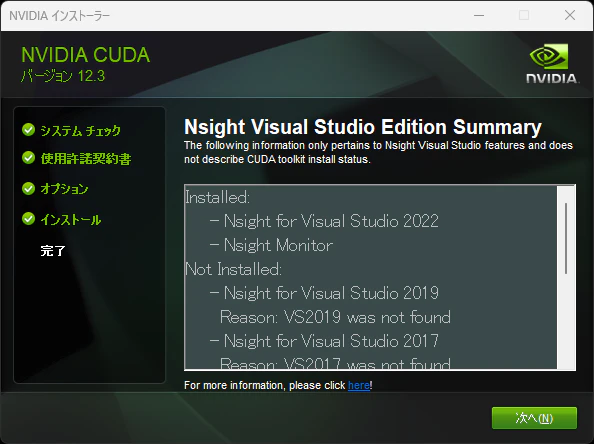Select the 完了 step label
This screenshot has width=594, height=444.
[53, 251]
